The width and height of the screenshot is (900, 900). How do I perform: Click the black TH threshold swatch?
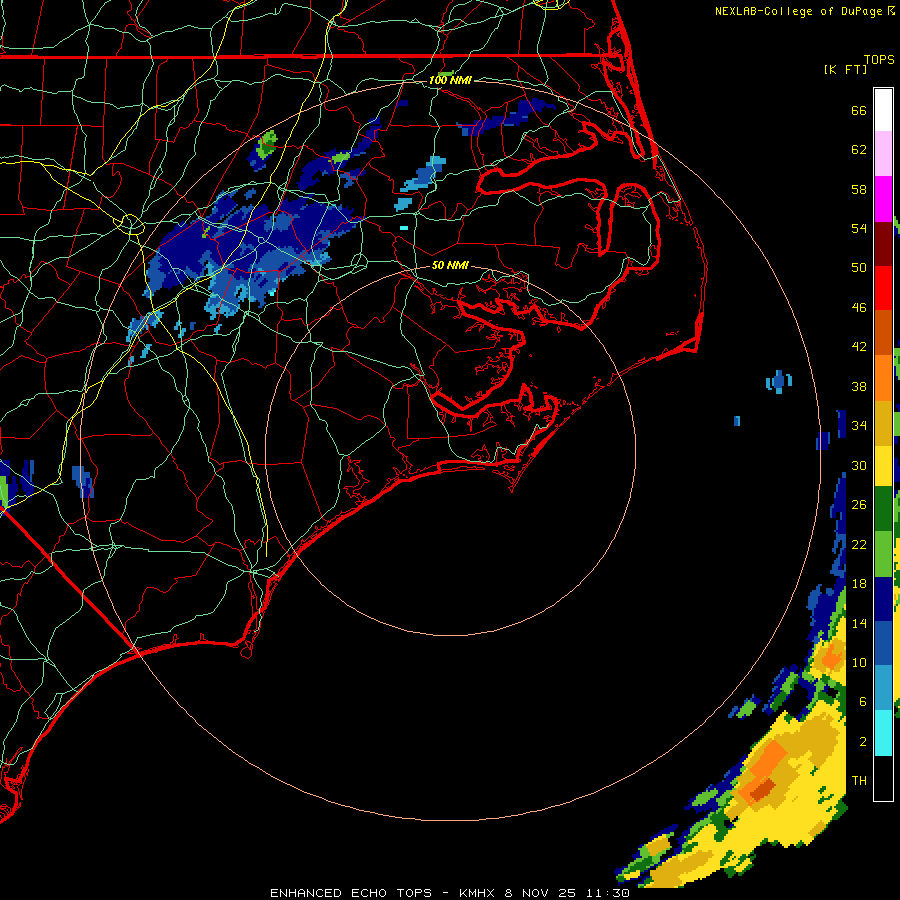tap(883, 778)
